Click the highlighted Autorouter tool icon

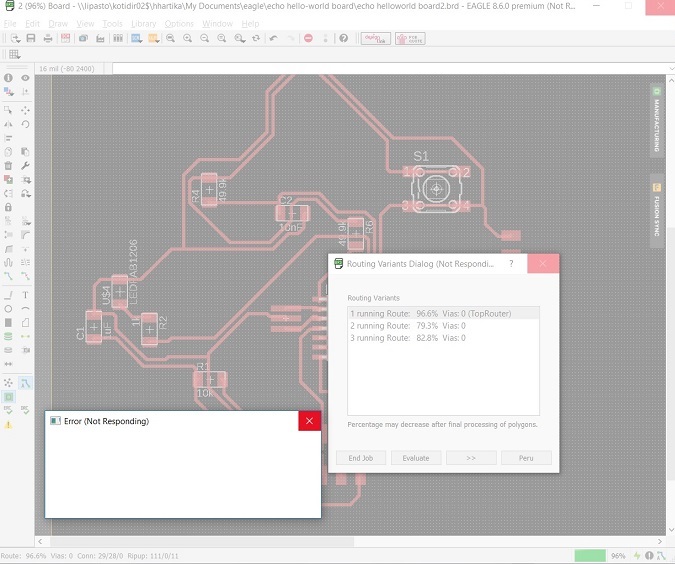coord(25,383)
